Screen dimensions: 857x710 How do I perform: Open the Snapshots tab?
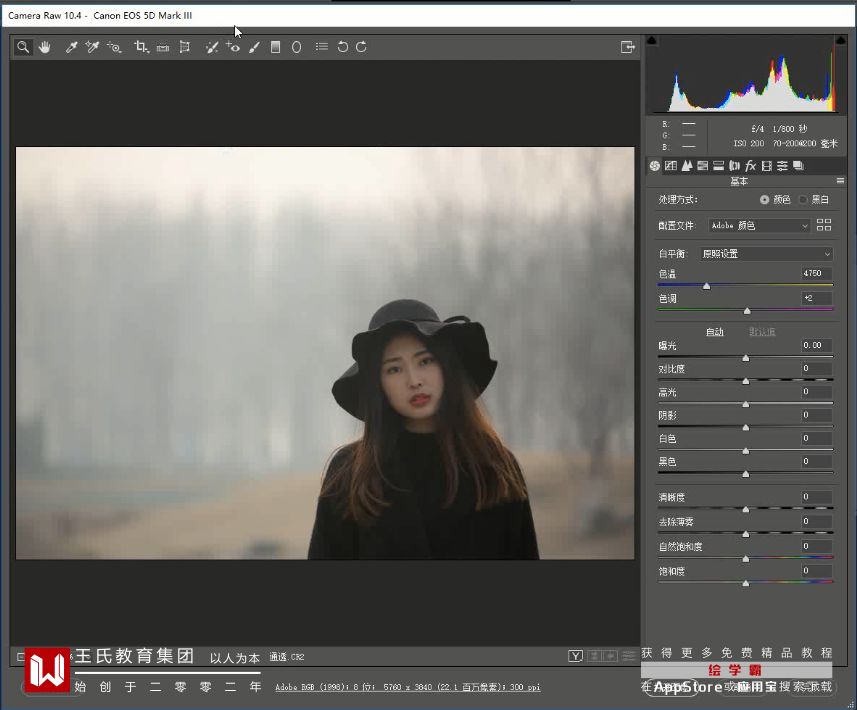[x=799, y=166]
